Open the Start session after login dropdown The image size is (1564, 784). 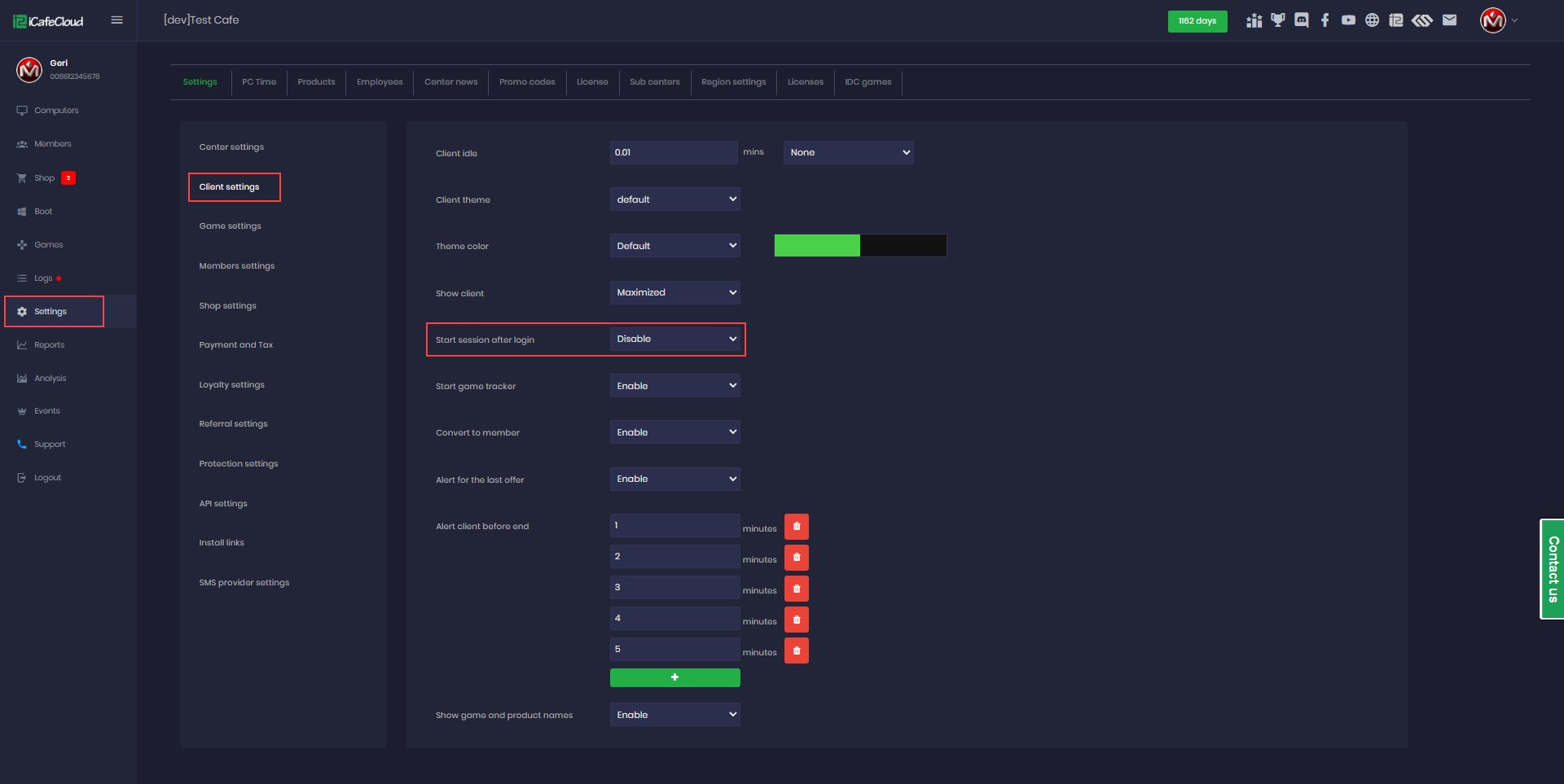pyautogui.click(x=674, y=339)
